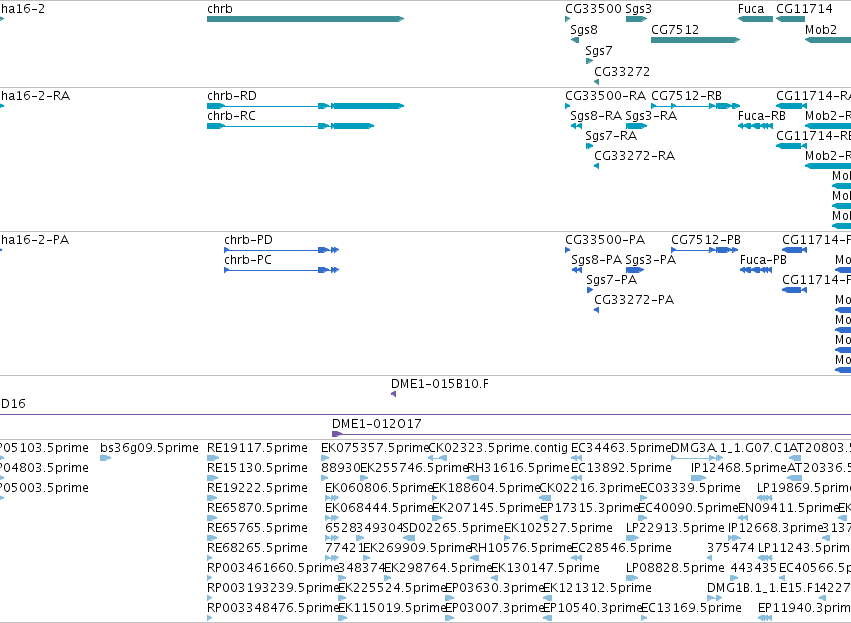The width and height of the screenshot is (851, 623).
Task: Click the CG33272-PA protein label
Action: tap(634, 300)
